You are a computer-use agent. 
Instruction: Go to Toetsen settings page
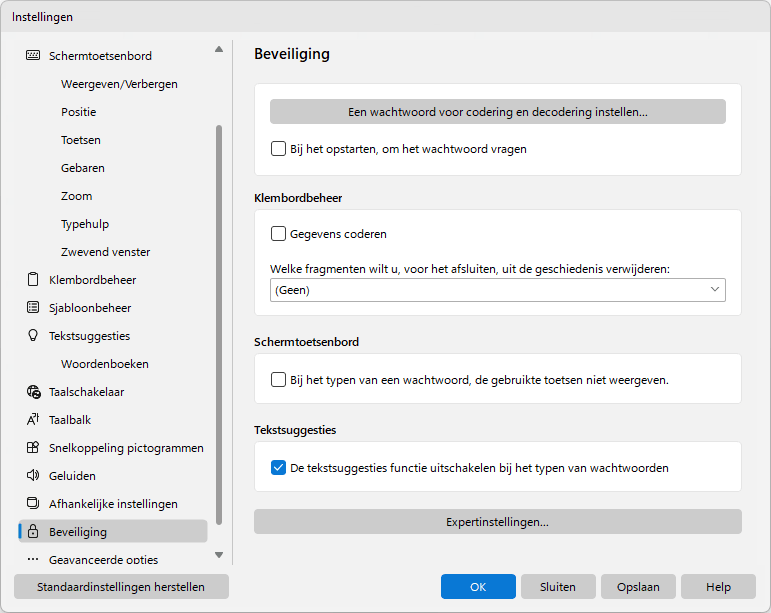(x=81, y=140)
